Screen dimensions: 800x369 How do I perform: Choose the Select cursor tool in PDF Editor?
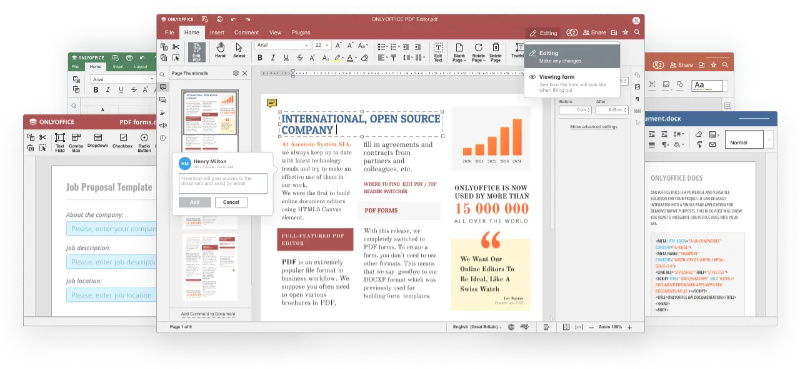239,50
